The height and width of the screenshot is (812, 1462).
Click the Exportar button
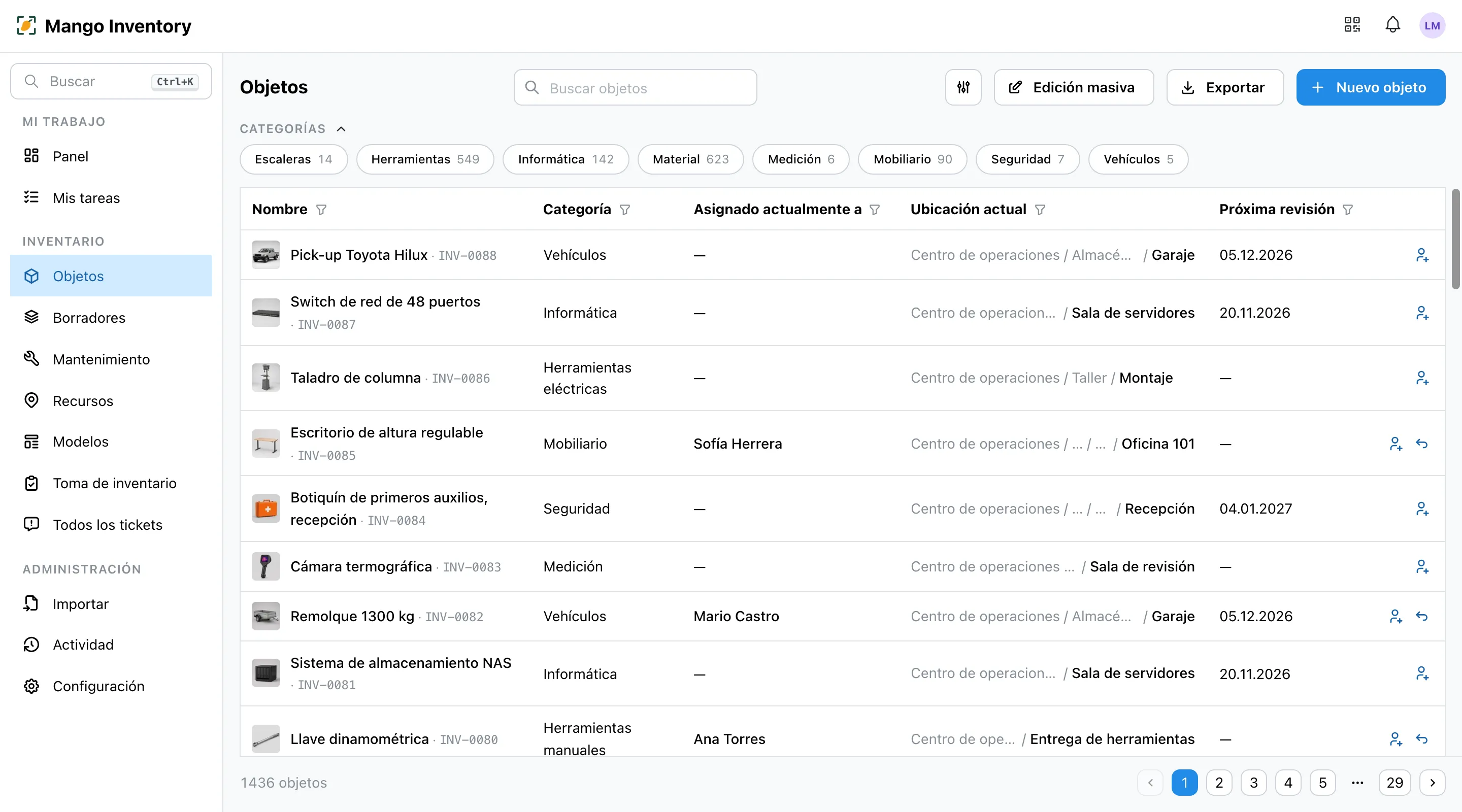pyautogui.click(x=1225, y=87)
